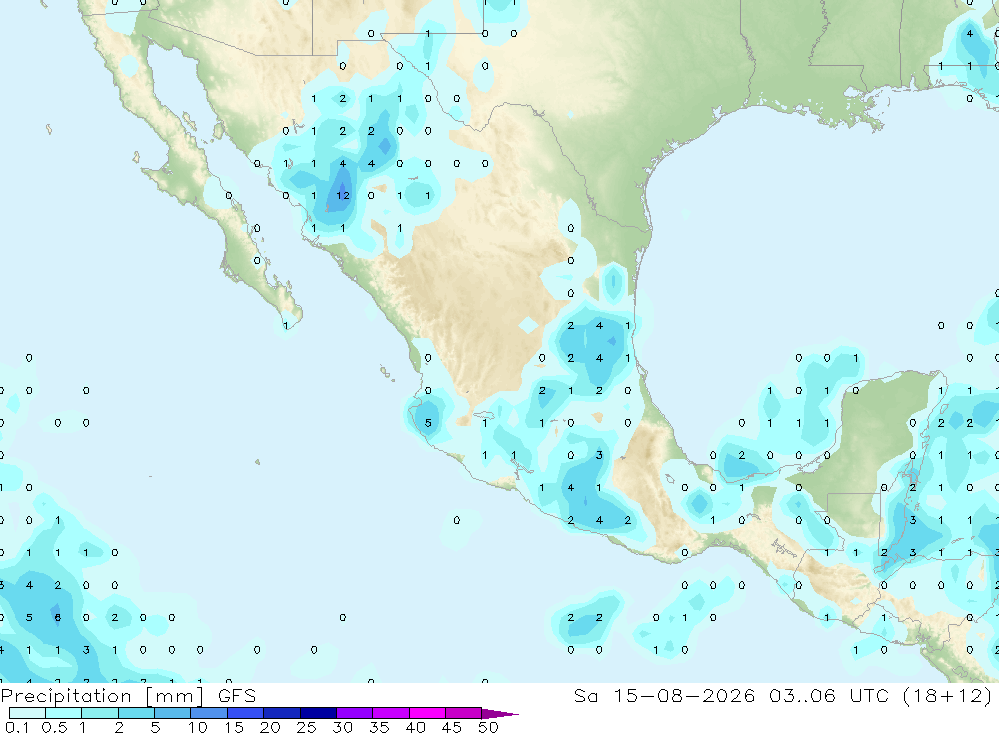Click legend label '45'

pos(452,727)
